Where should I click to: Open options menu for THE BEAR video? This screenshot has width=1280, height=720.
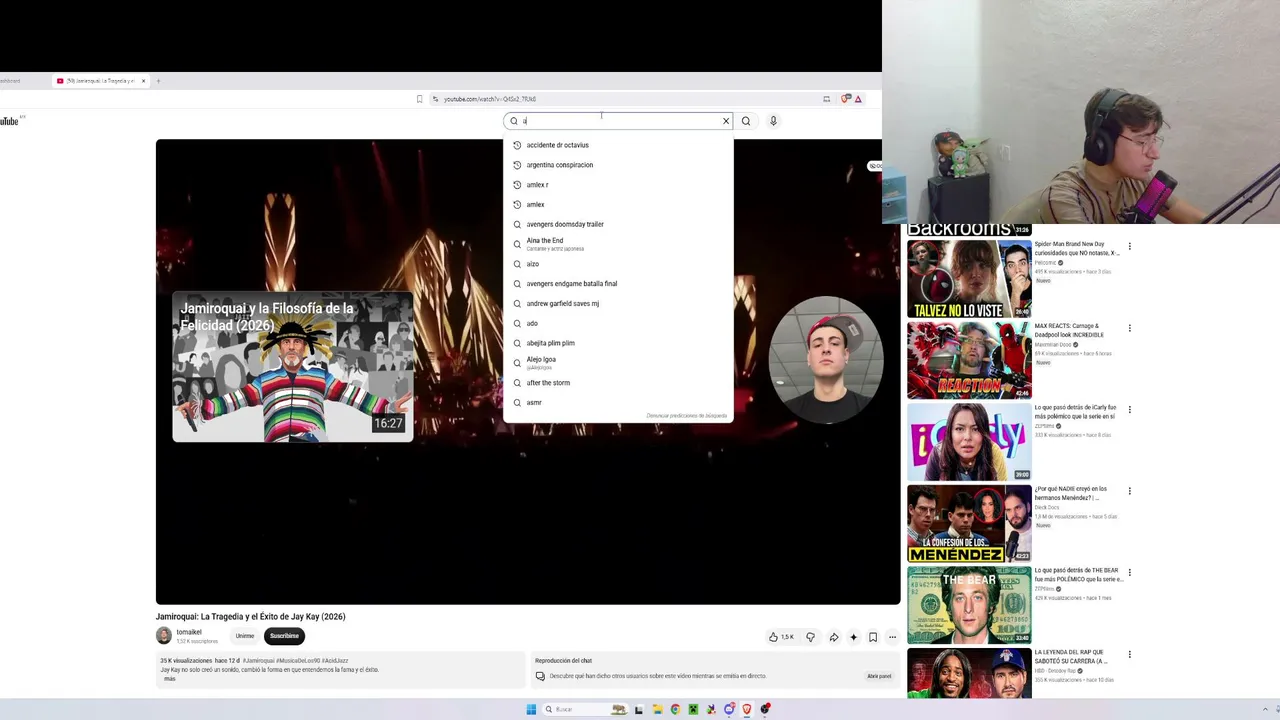(x=1130, y=573)
